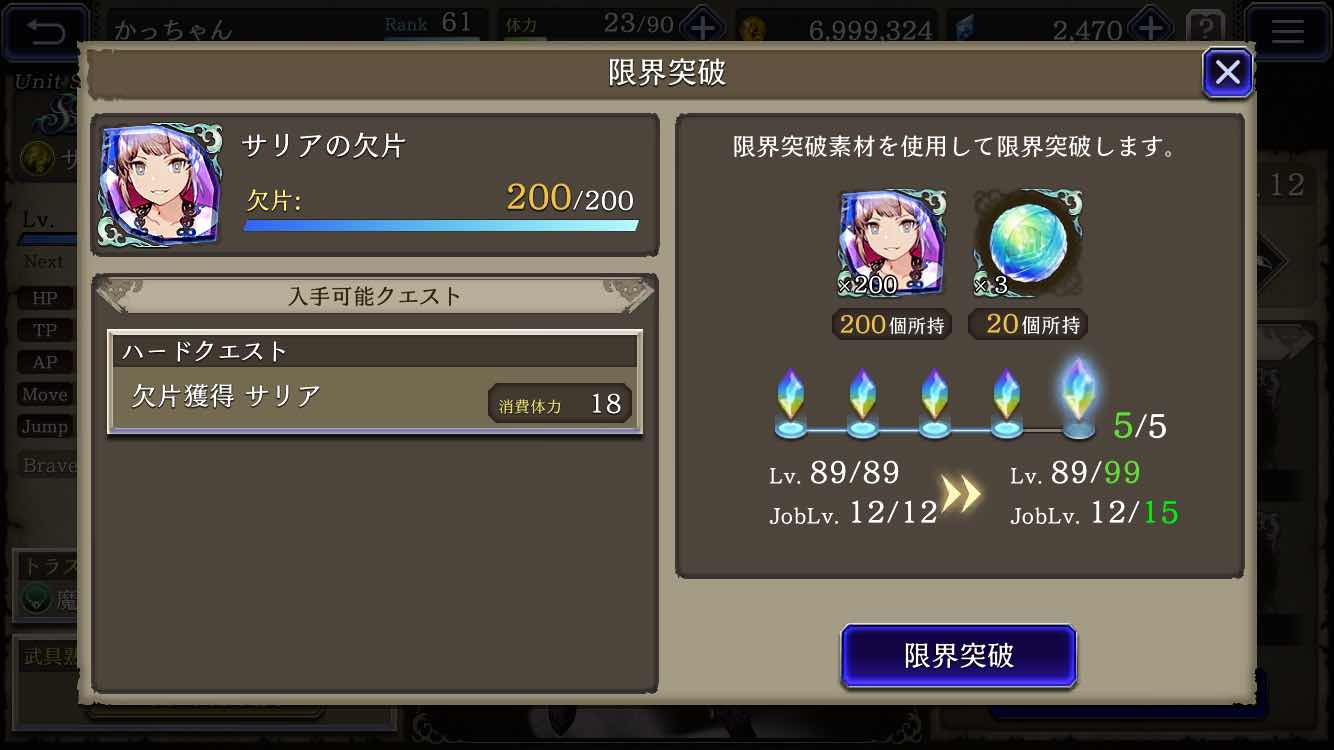Open the help question mark icon

click(x=1207, y=28)
